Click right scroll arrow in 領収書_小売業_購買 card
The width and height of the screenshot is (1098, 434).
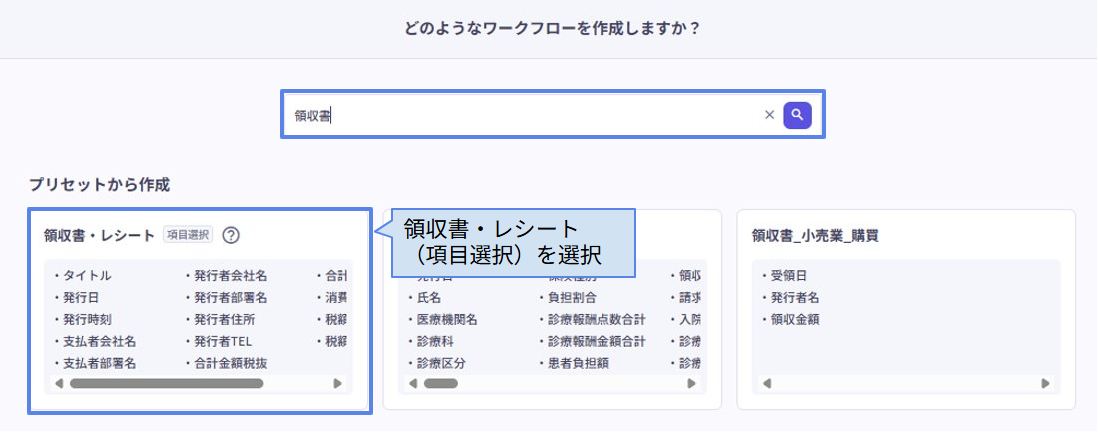pyautogui.click(x=1045, y=383)
